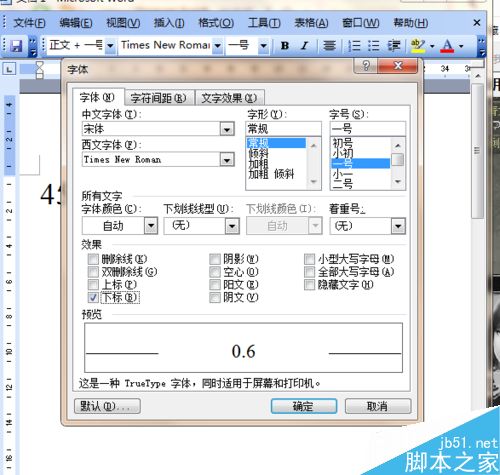Open the toolbar font size dropdown
The width and height of the screenshot is (500, 475).
(x=263, y=46)
